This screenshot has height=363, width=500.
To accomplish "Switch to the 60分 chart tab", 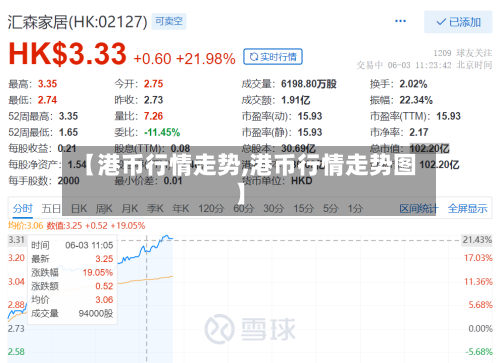I will 243,209.
